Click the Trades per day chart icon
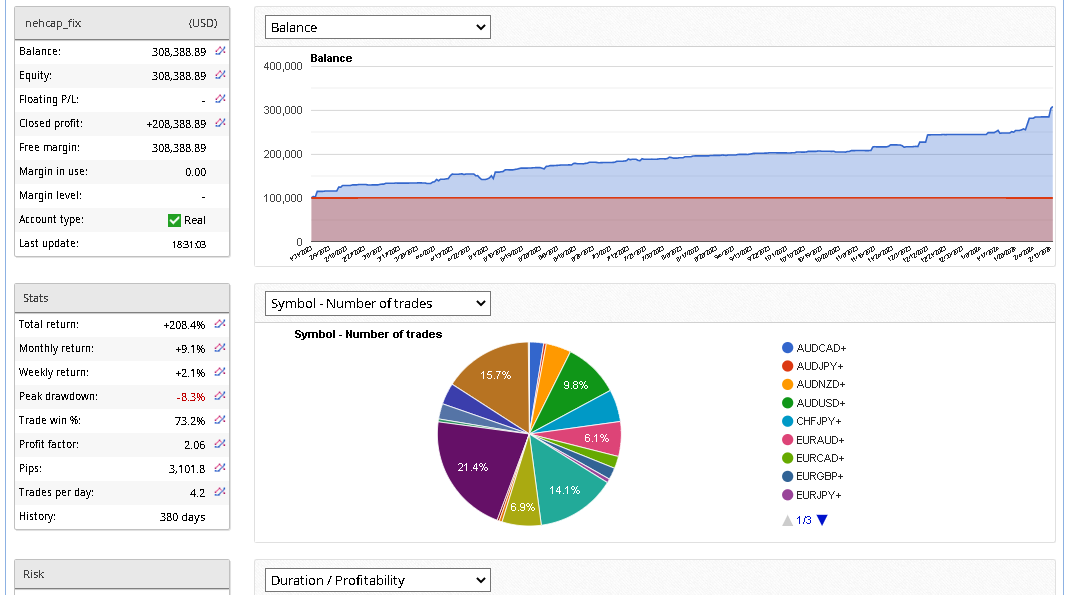Image resolution: width=1074 pixels, height=595 pixels. pyautogui.click(x=221, y=492)
